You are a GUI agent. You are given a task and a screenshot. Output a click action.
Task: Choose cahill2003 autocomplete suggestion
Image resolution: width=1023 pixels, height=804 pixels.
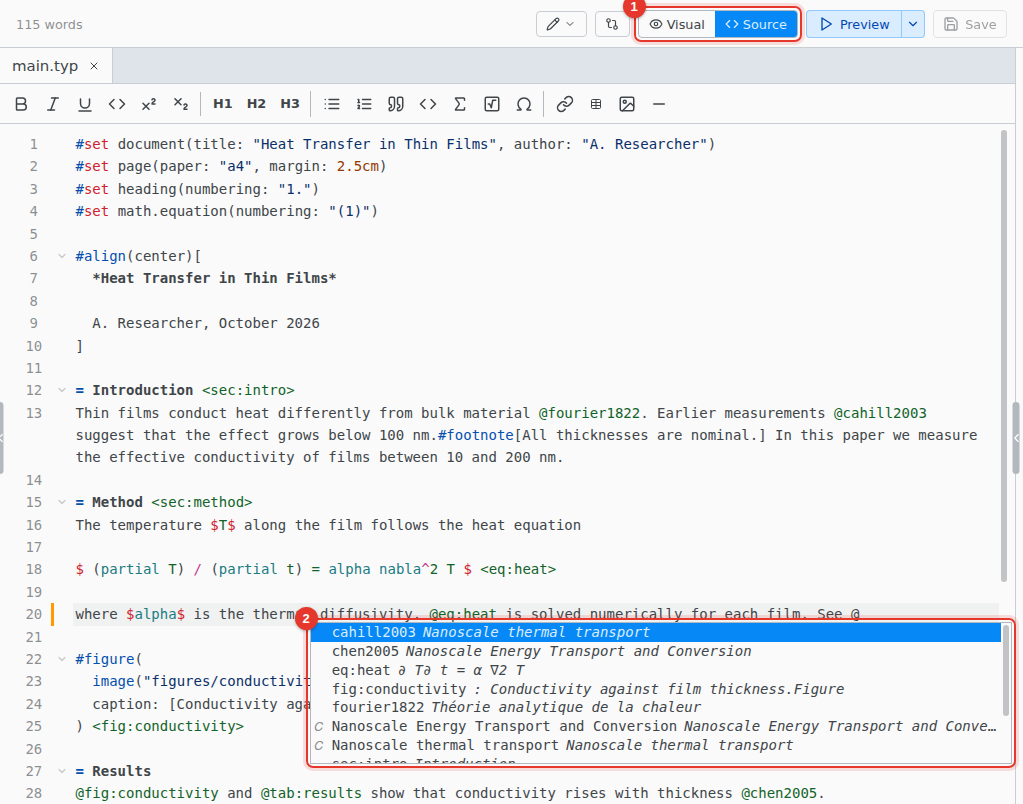click(656, 632)
